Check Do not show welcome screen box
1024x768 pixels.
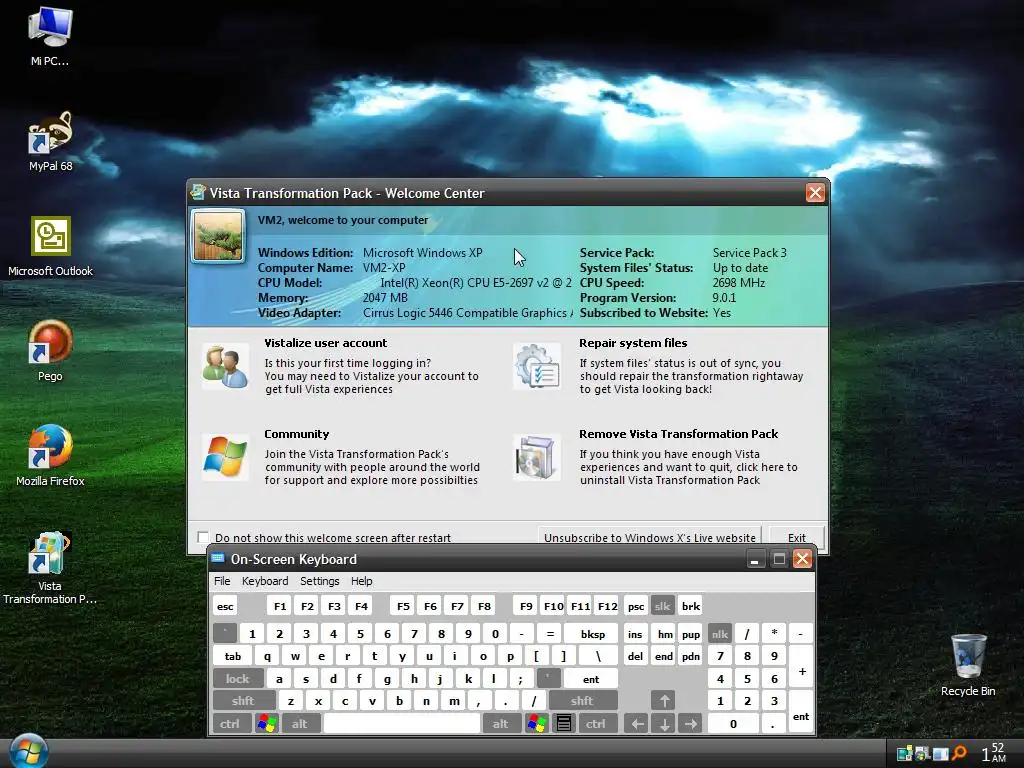(203, 537)
